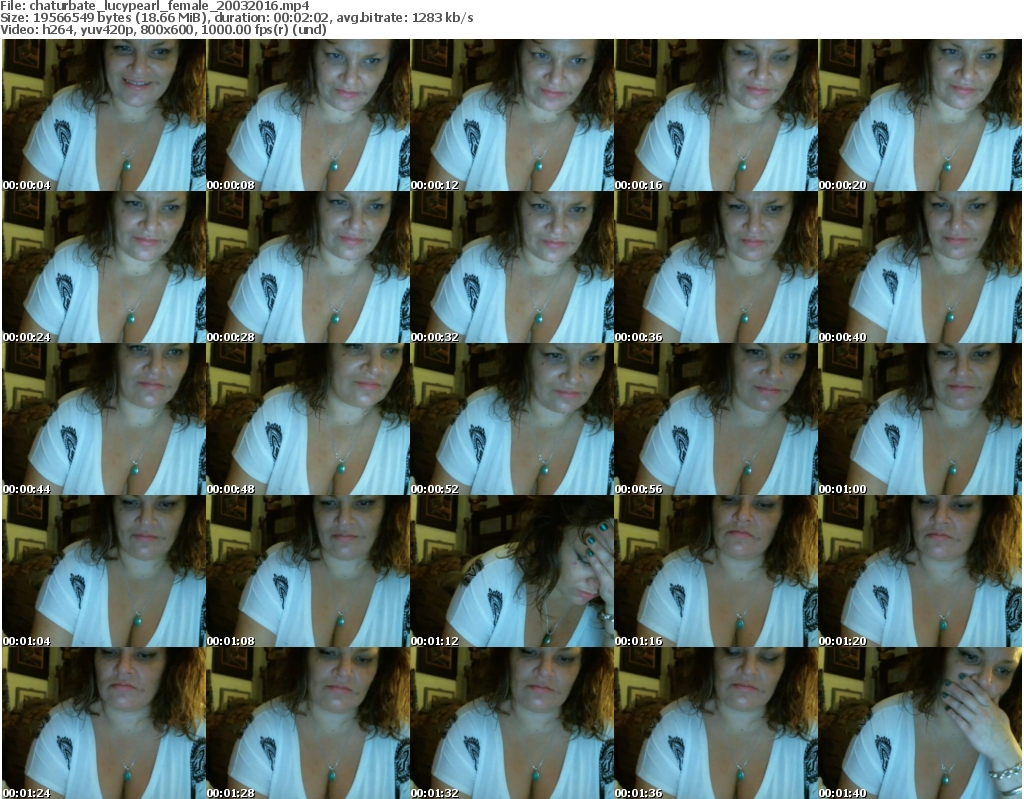Select the thumbnail stamped 00:00:48

pyautogui.click(x=308, y=419)
